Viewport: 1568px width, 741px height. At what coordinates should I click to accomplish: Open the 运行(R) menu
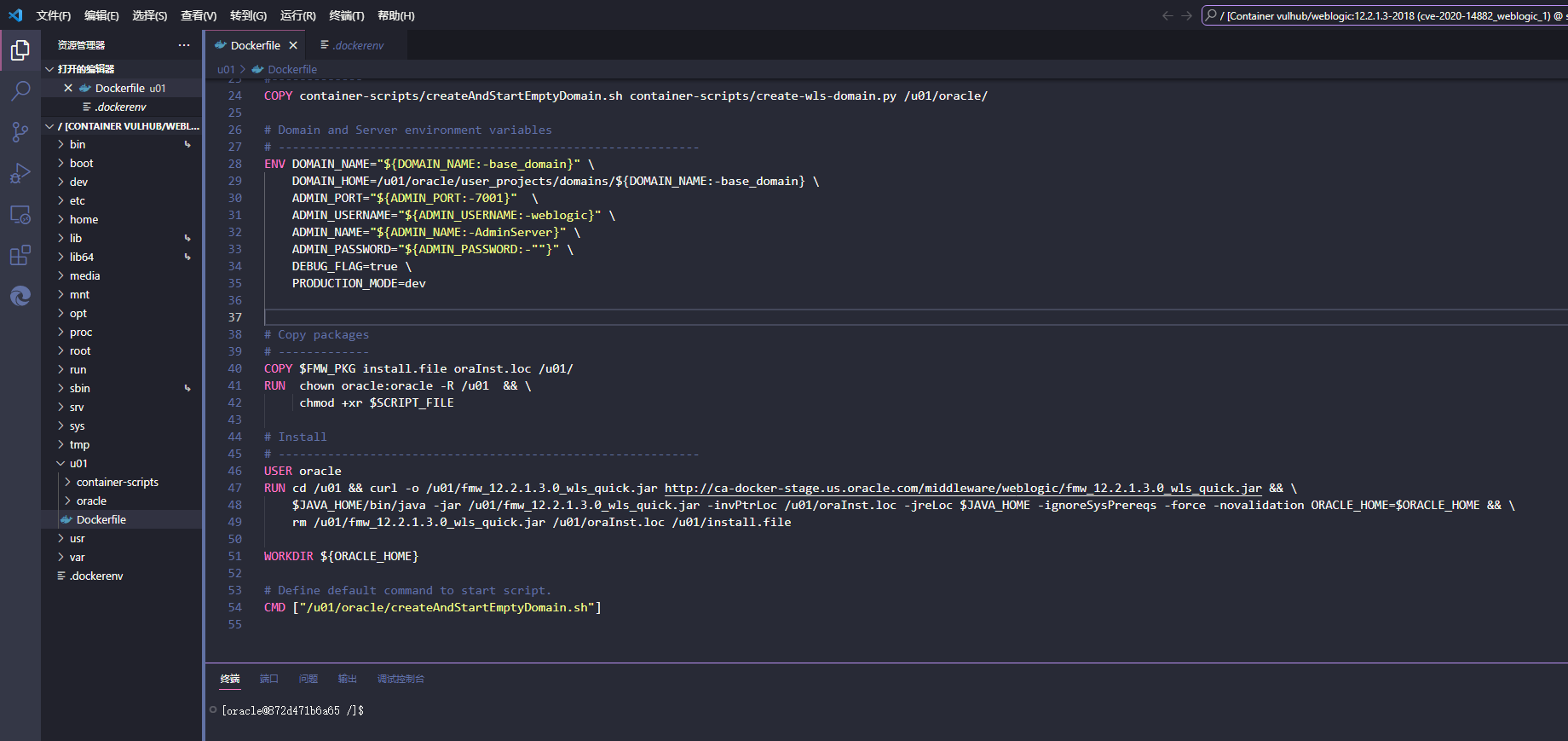[297, 15]
